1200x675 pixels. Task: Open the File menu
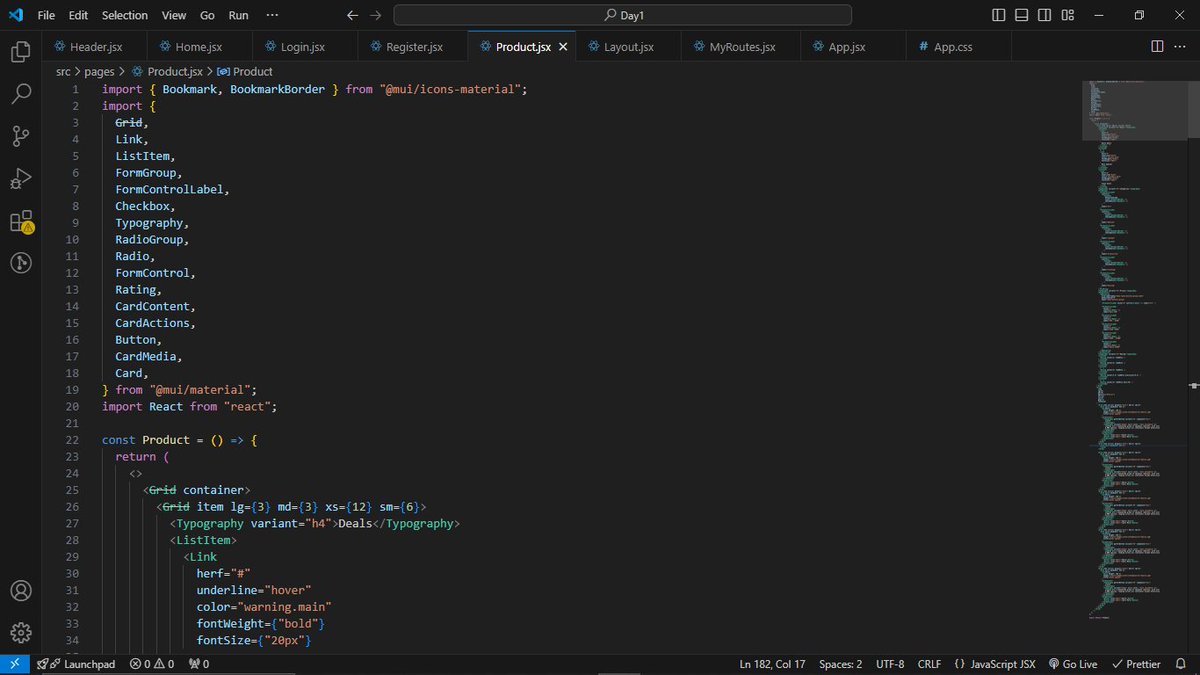(46, 15)
